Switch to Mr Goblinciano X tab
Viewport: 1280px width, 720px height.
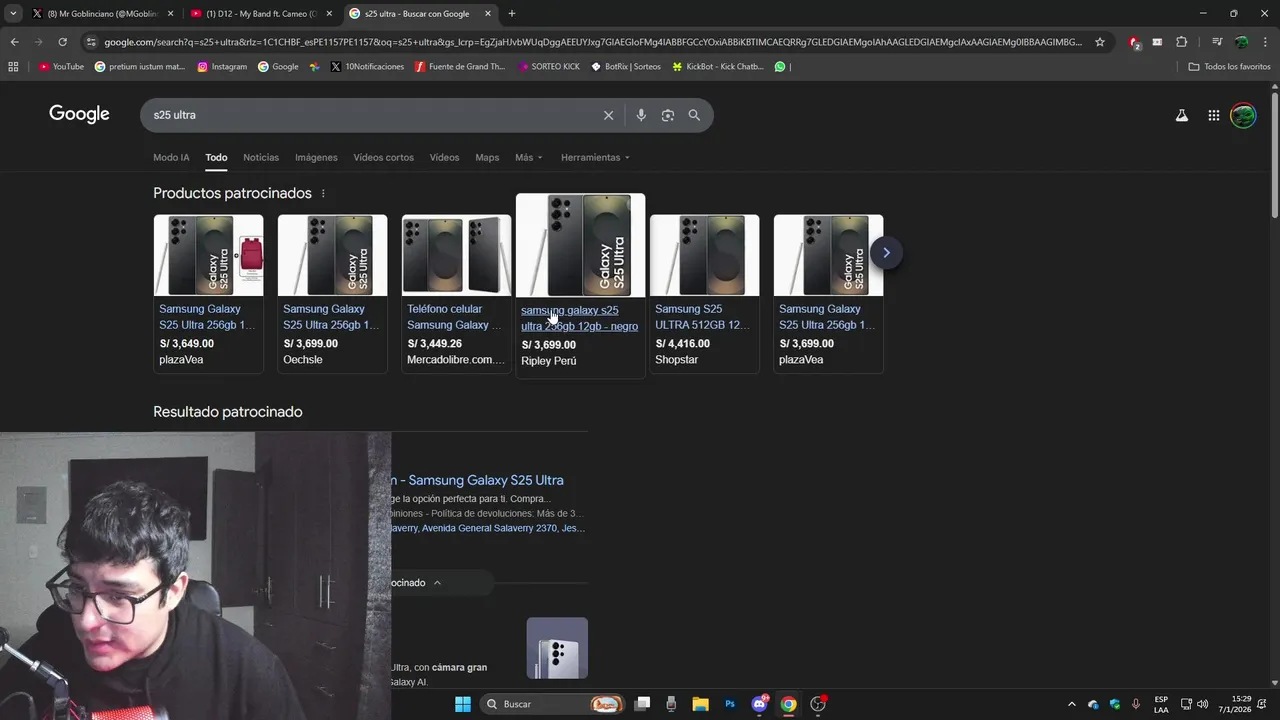tap(103, 13)
